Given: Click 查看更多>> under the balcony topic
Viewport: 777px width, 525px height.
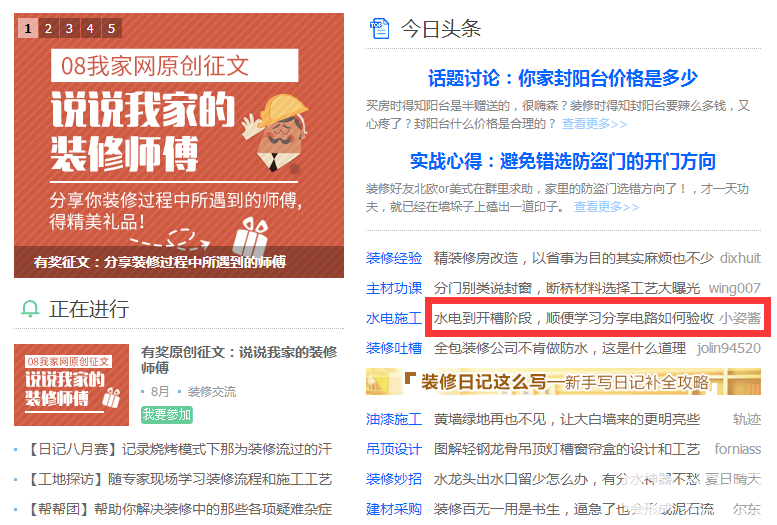Looking at the screenshot, I should click(594, 124).
